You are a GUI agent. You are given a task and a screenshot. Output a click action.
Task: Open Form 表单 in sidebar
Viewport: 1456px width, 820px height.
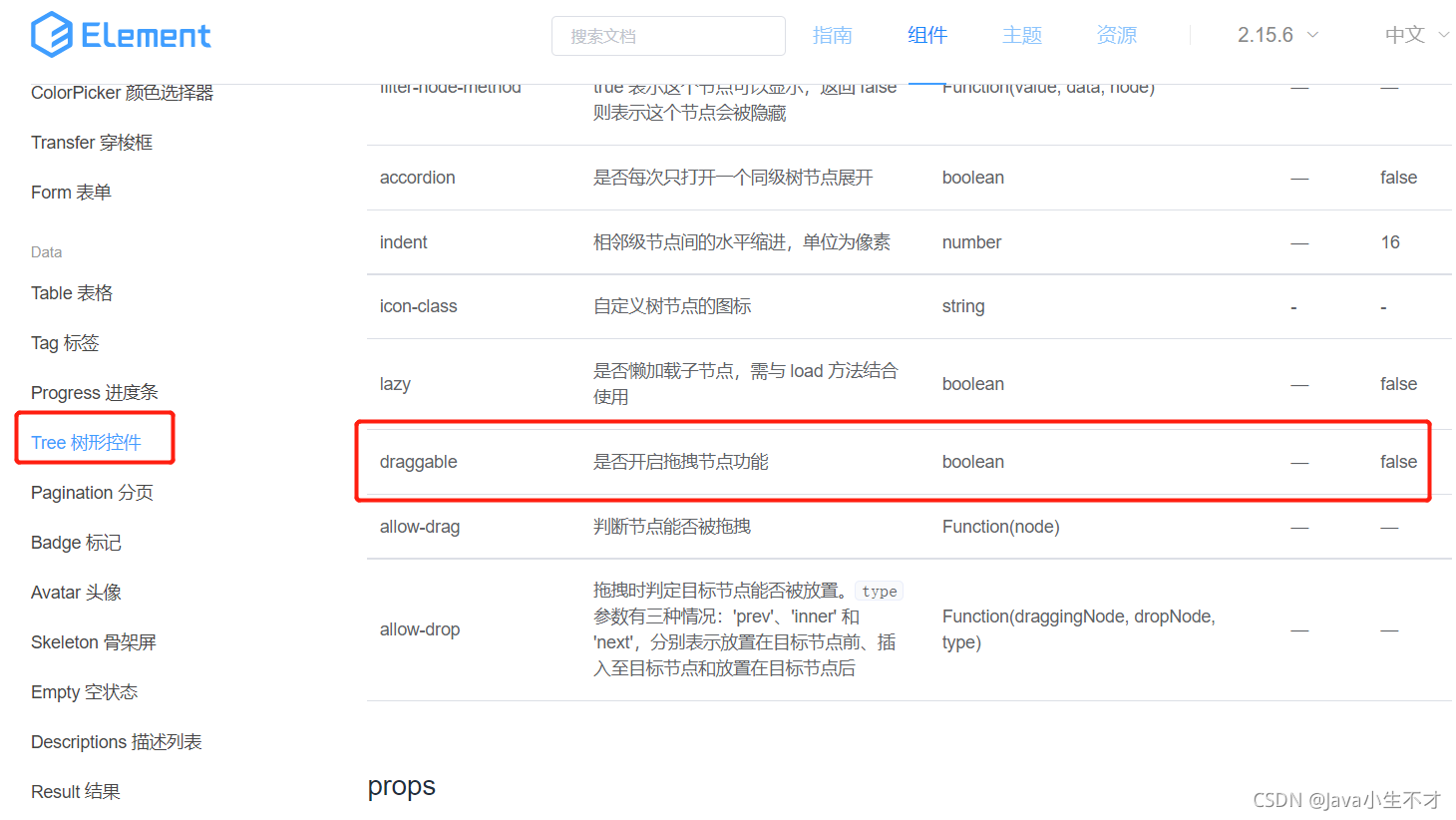[71, 193]
